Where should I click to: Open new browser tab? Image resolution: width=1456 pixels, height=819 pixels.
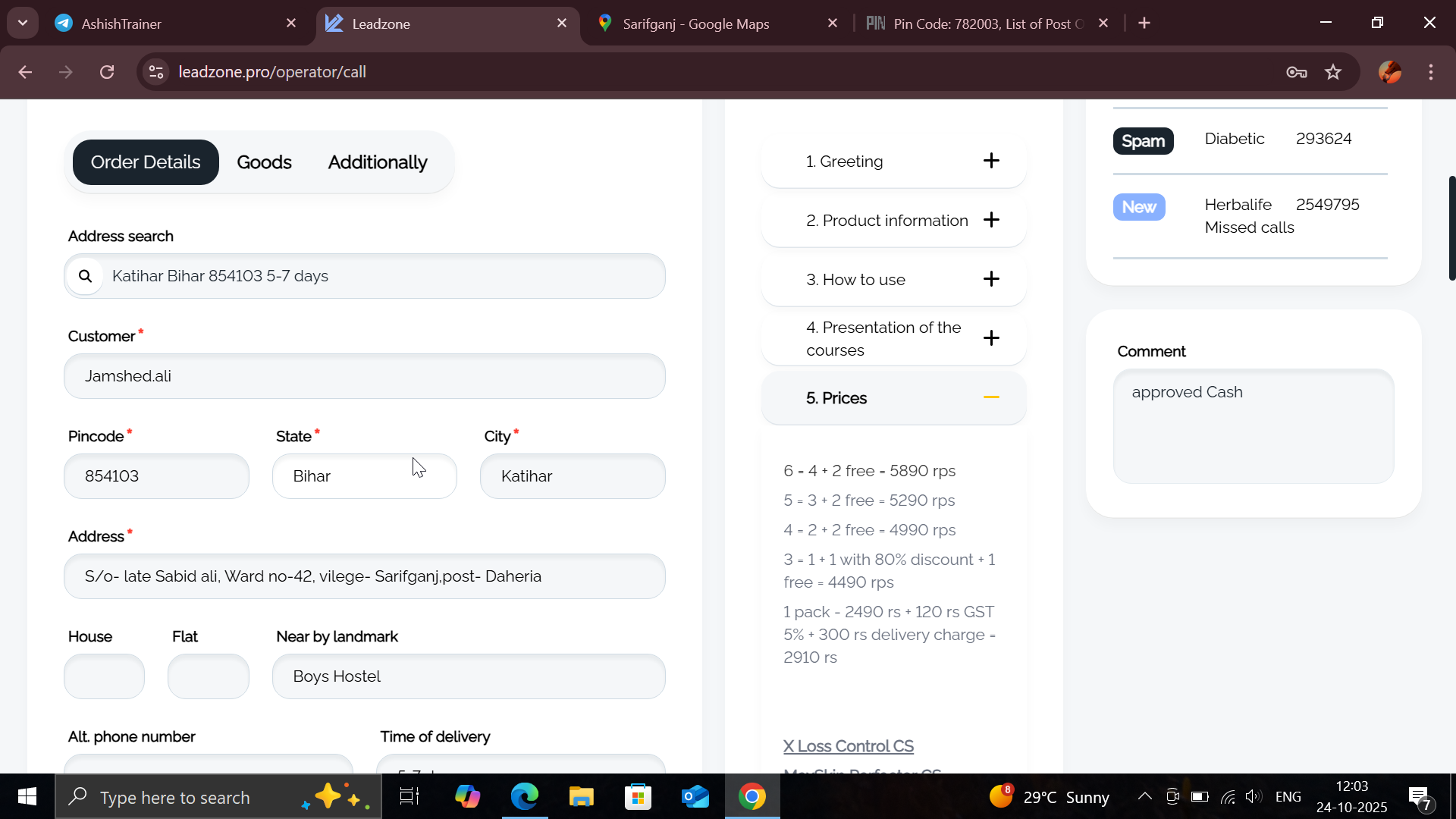click(1144, 24)
